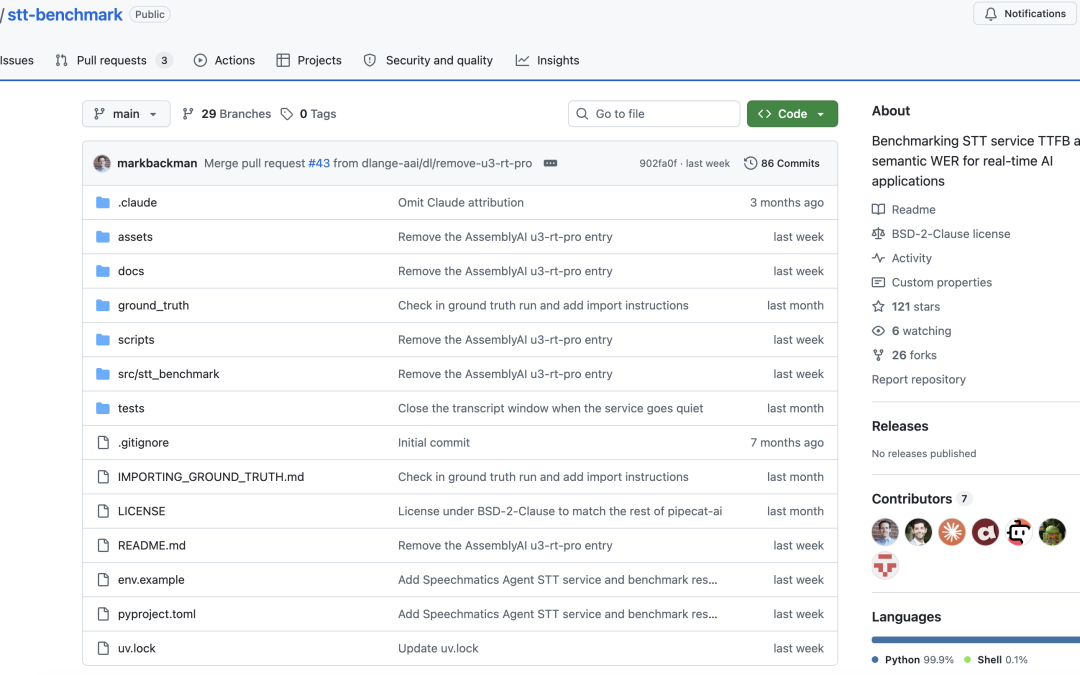Expand commit message ellipsis button
This screenshot has height=675, width=1080.
tap(550, 163)
